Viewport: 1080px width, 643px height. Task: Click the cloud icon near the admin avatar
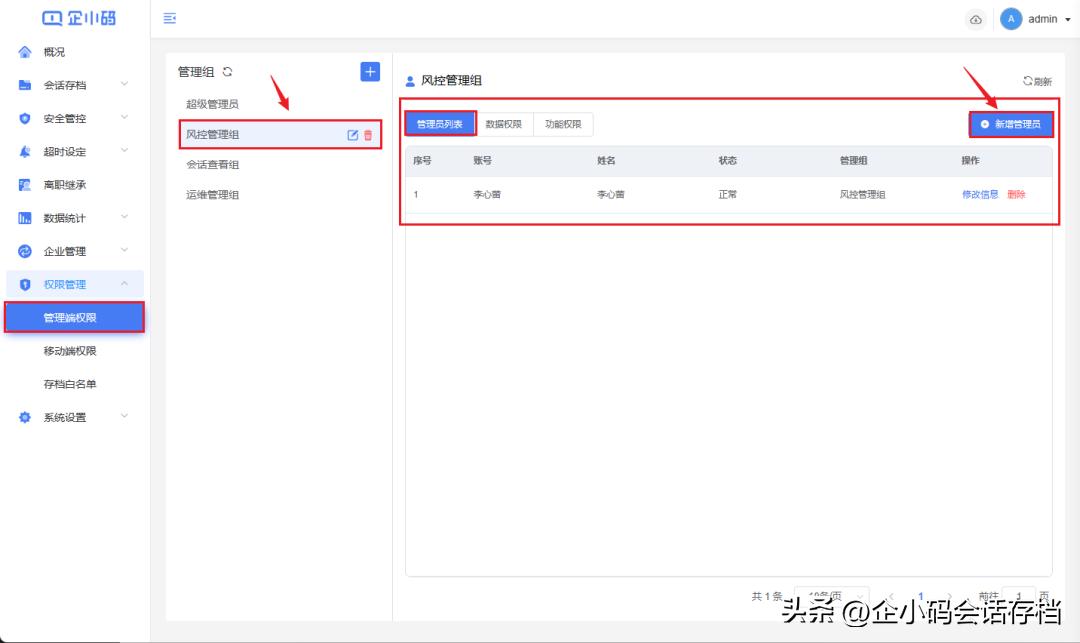coord(976,18)
